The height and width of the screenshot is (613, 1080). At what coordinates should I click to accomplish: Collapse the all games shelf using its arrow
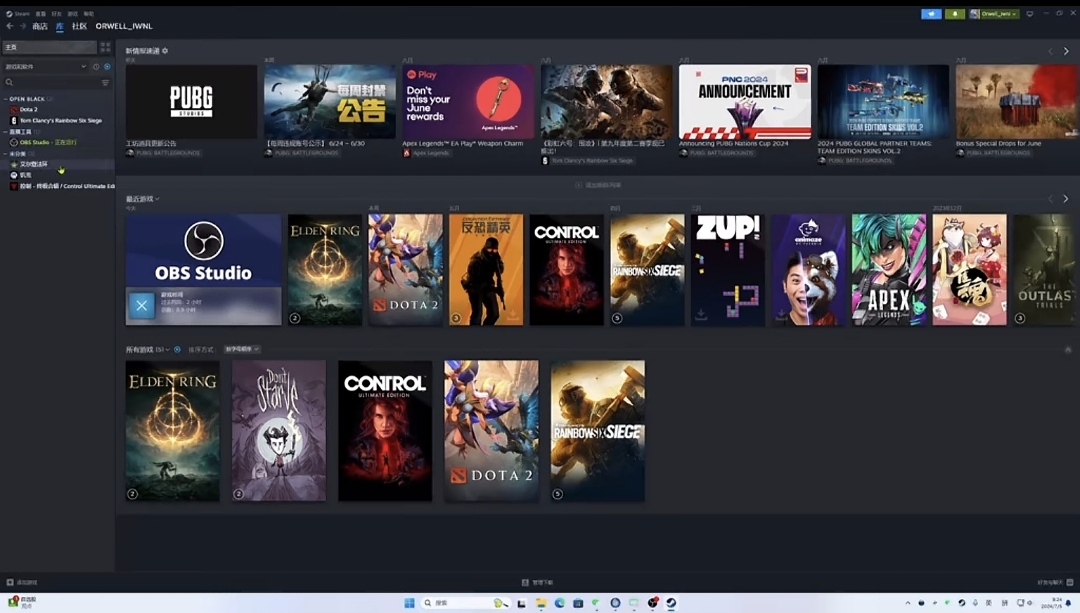point(1068,350)
